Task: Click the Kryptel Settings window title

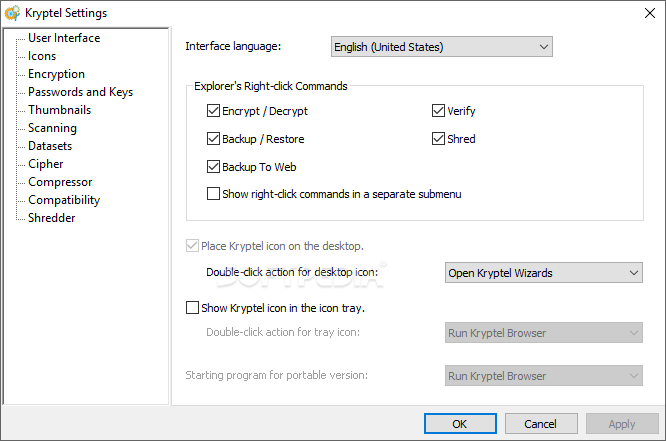Action: pyautogui.click(x=66, y=13)
